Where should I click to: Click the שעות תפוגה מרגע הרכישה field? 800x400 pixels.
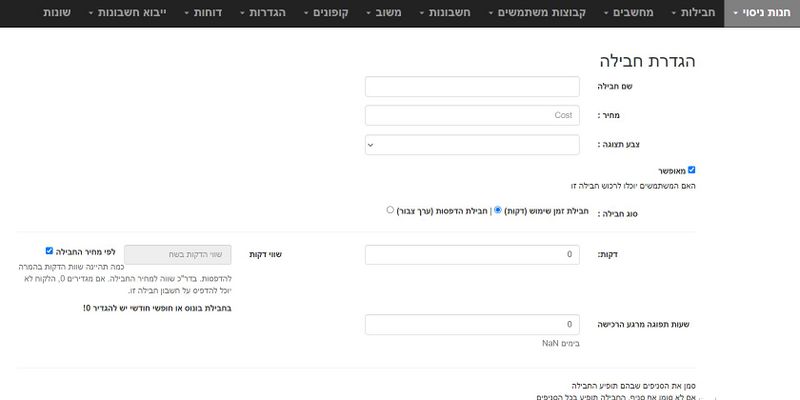[472, 324]
